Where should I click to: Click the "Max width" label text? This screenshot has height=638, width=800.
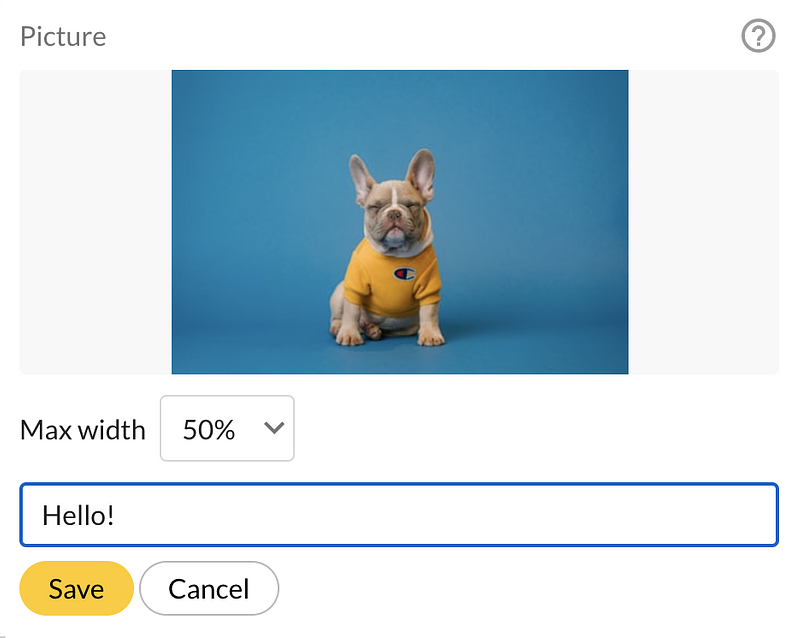[83, 430]
